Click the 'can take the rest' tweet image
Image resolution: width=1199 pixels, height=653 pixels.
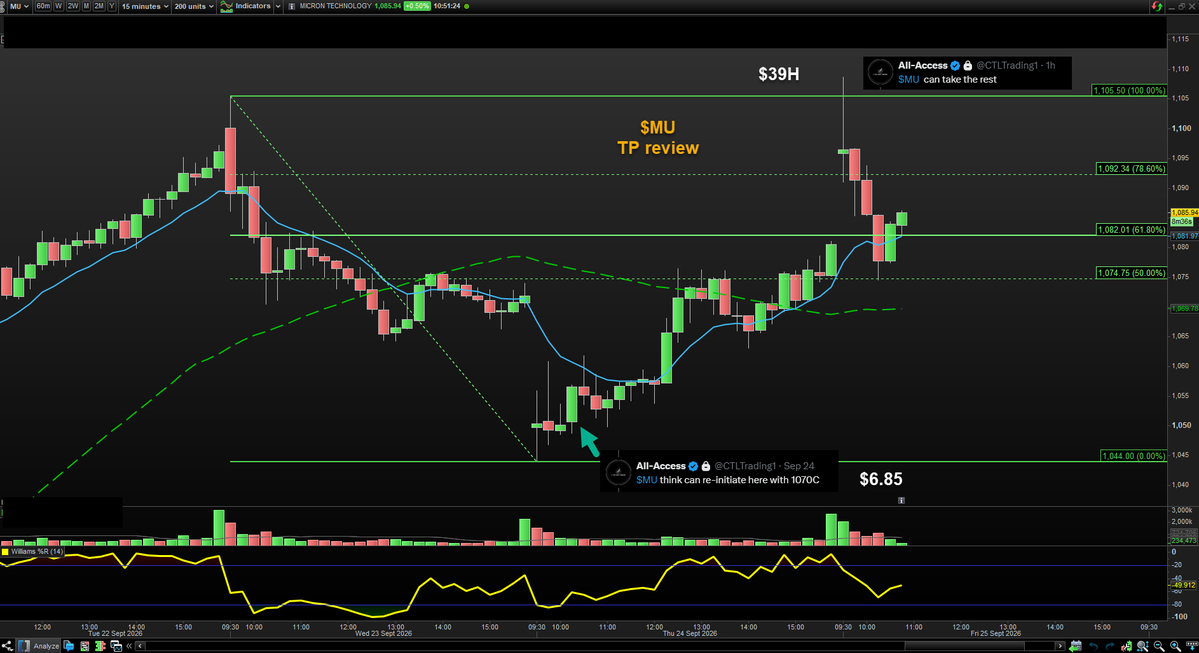pos(967,73)
